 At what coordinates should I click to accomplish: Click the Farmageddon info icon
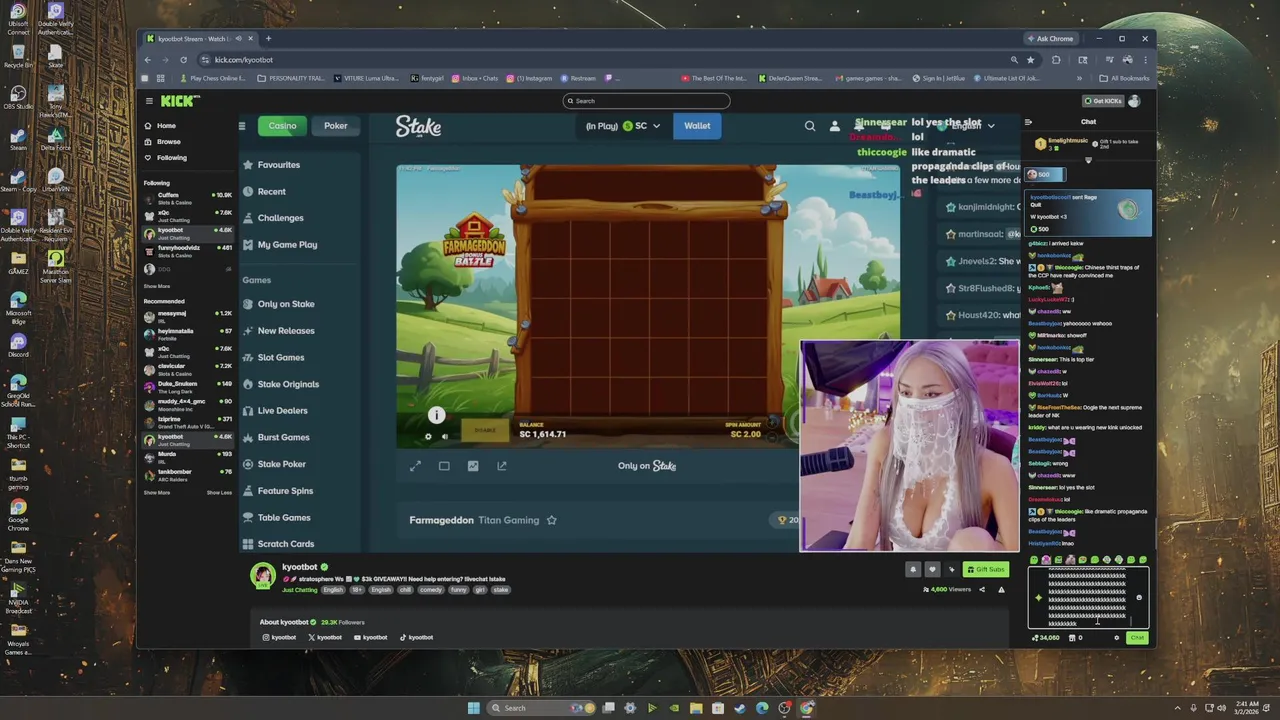coord(436,415)
